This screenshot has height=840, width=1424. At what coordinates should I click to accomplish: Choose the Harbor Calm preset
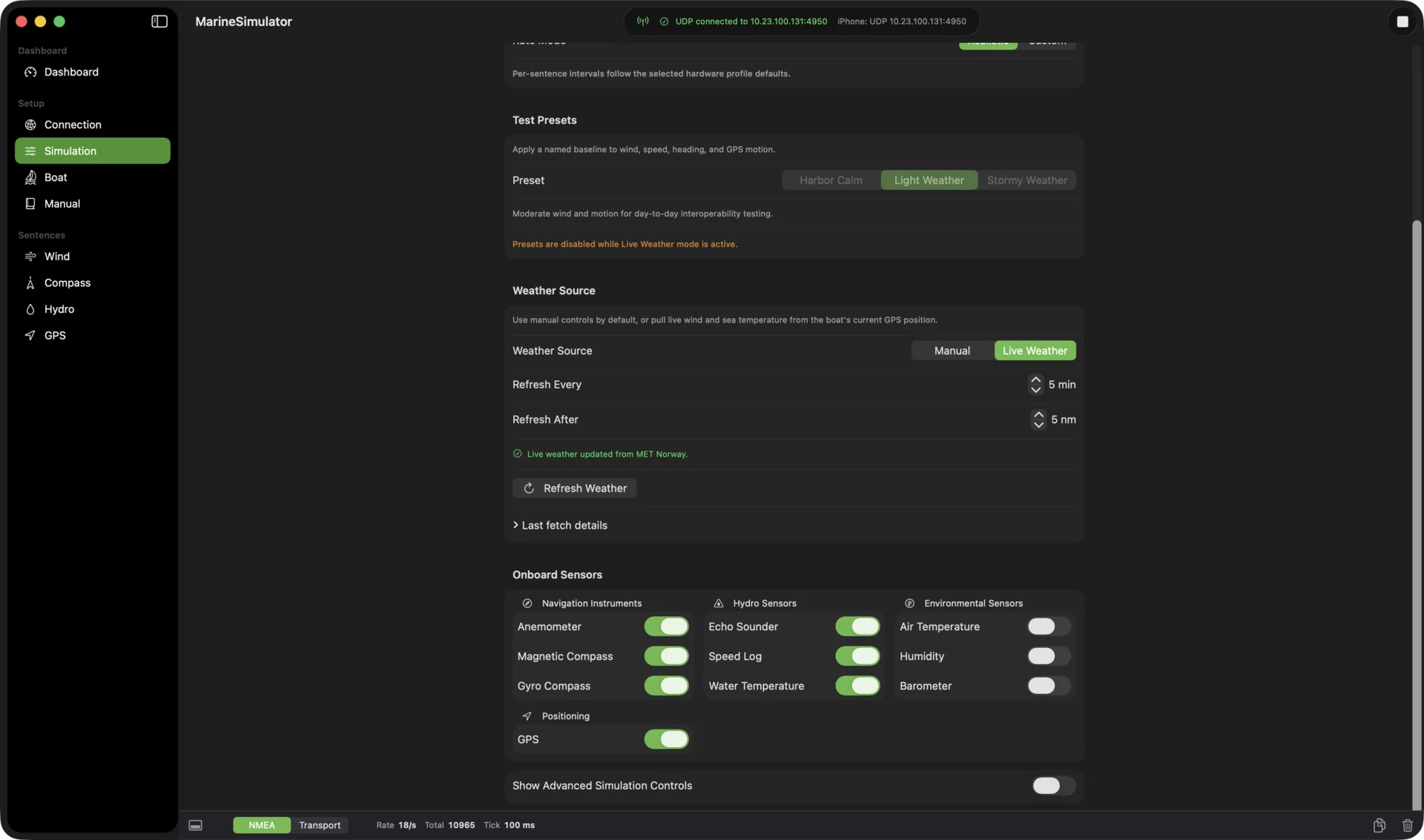pos(831,180)
